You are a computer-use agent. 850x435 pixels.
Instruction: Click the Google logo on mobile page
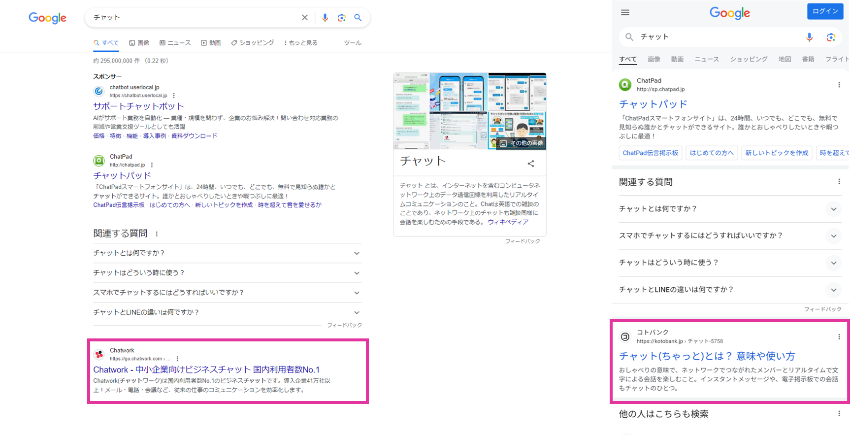[x=730, y=12]
